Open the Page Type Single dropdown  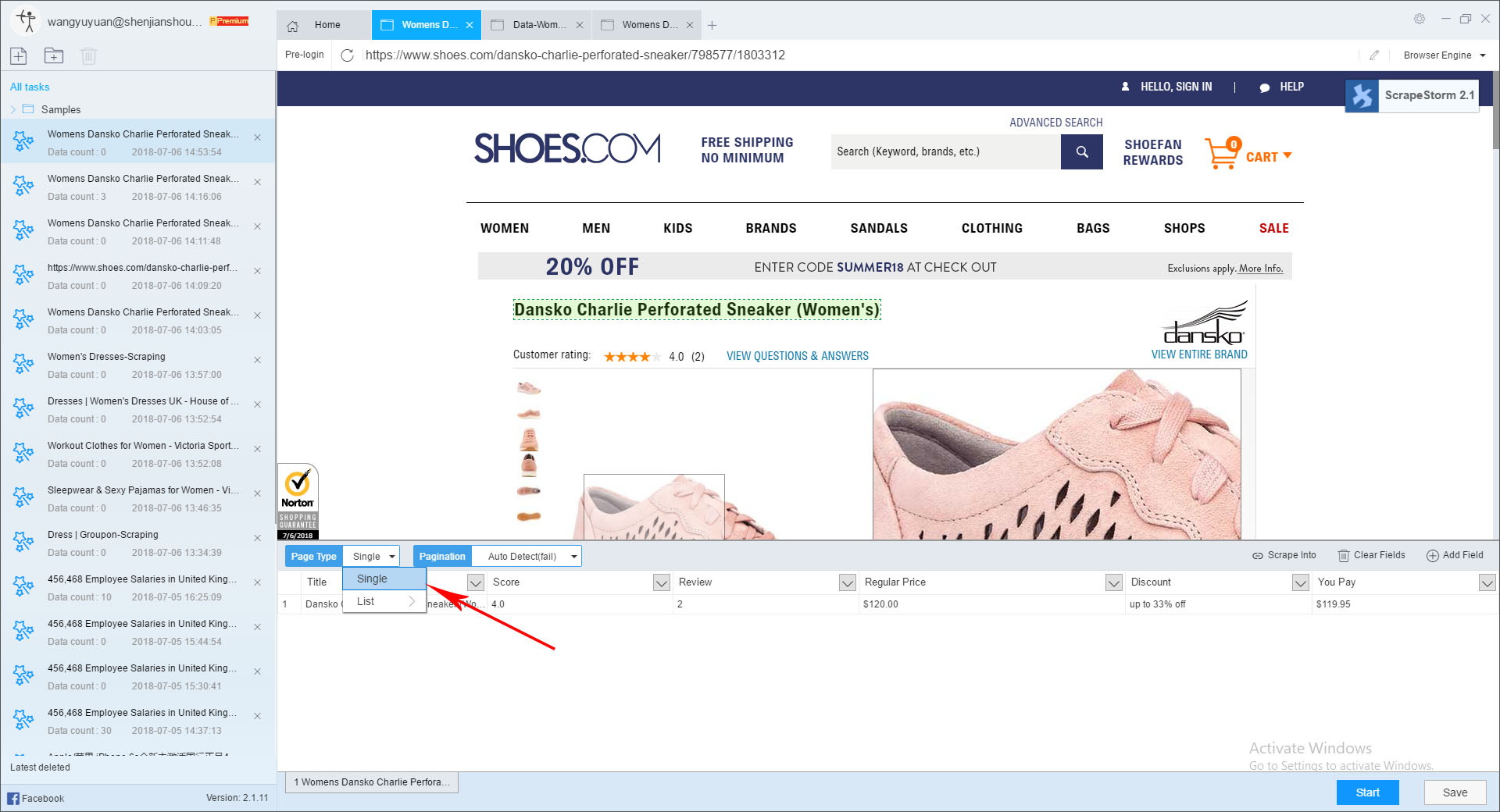[371, 557]
